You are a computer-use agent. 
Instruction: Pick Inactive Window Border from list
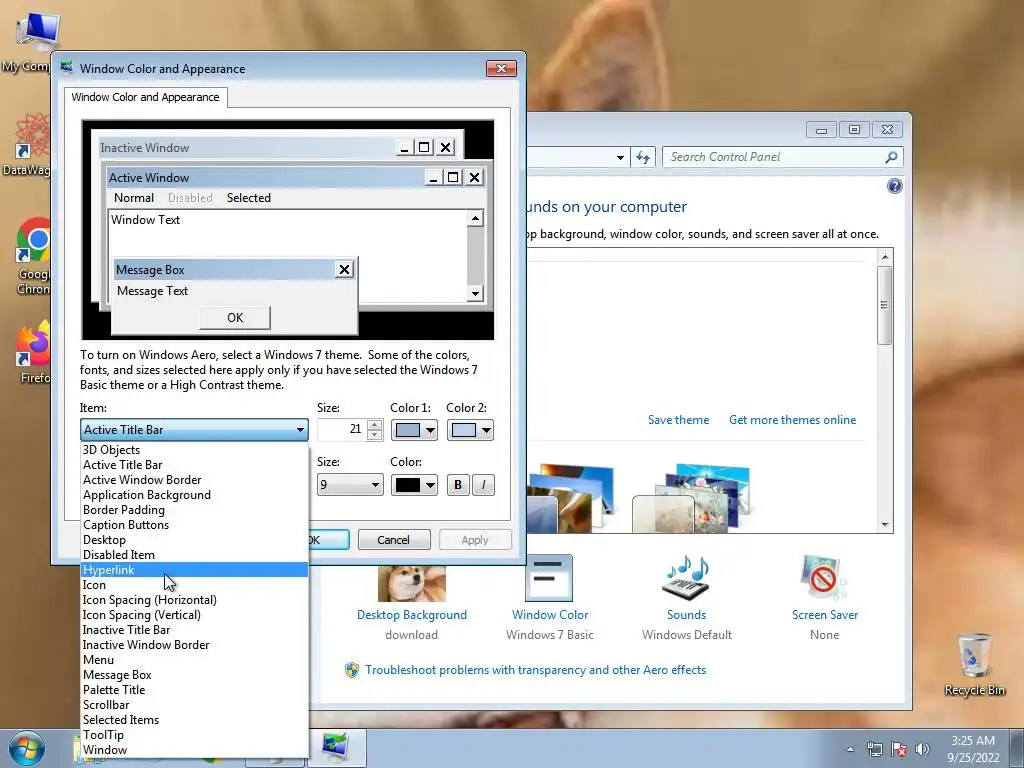(x=194, y=645)
